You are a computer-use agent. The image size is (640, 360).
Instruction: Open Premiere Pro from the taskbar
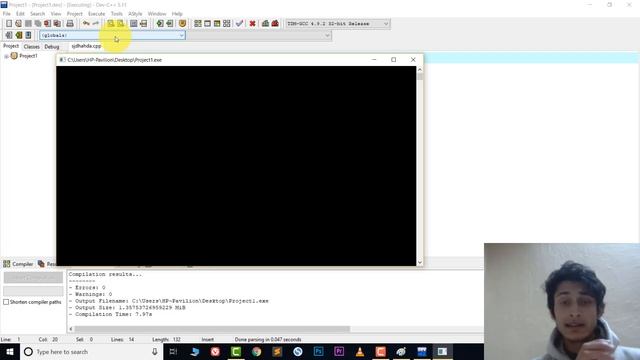coord(339,351)
